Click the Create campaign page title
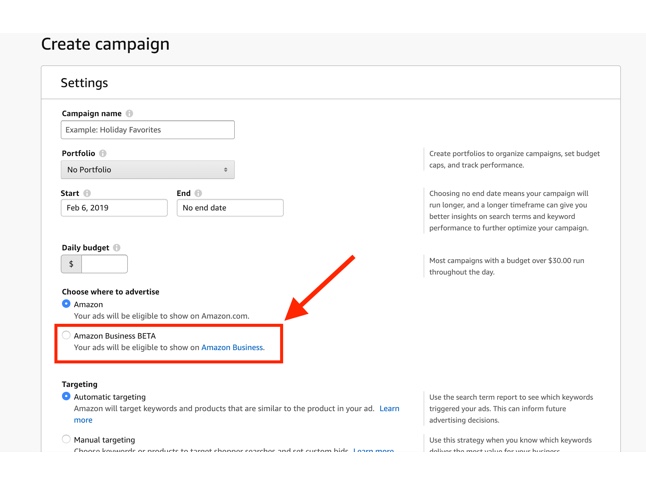The height and width of the screenshot is (485, 646). point(105,44)
